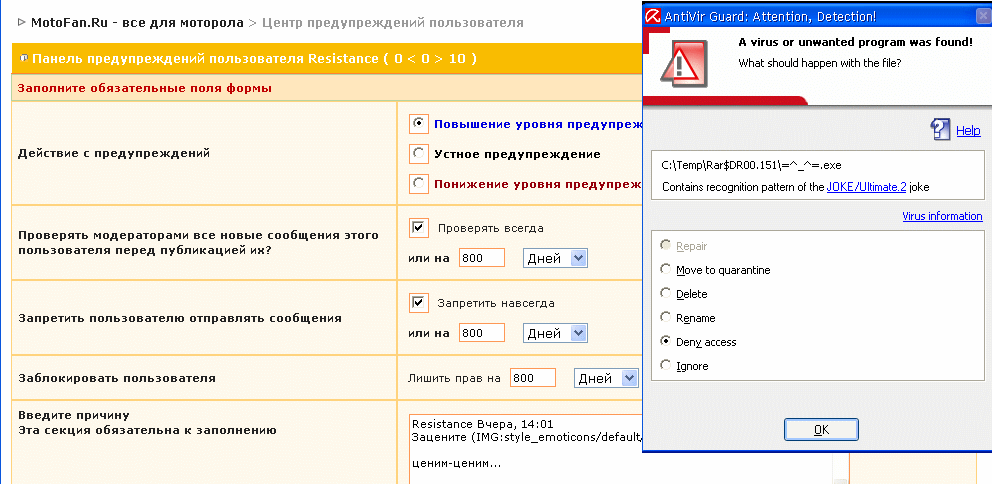The width and height of the screenshot is (992, 484).
Task: Click days field in message ban row
Action: (x=482, y=333)
